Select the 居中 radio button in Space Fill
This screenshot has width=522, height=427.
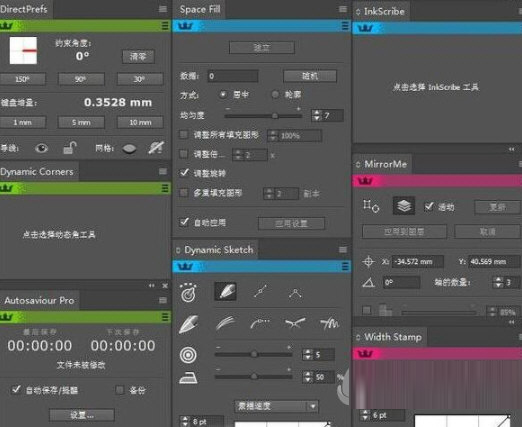click(223, 95)
